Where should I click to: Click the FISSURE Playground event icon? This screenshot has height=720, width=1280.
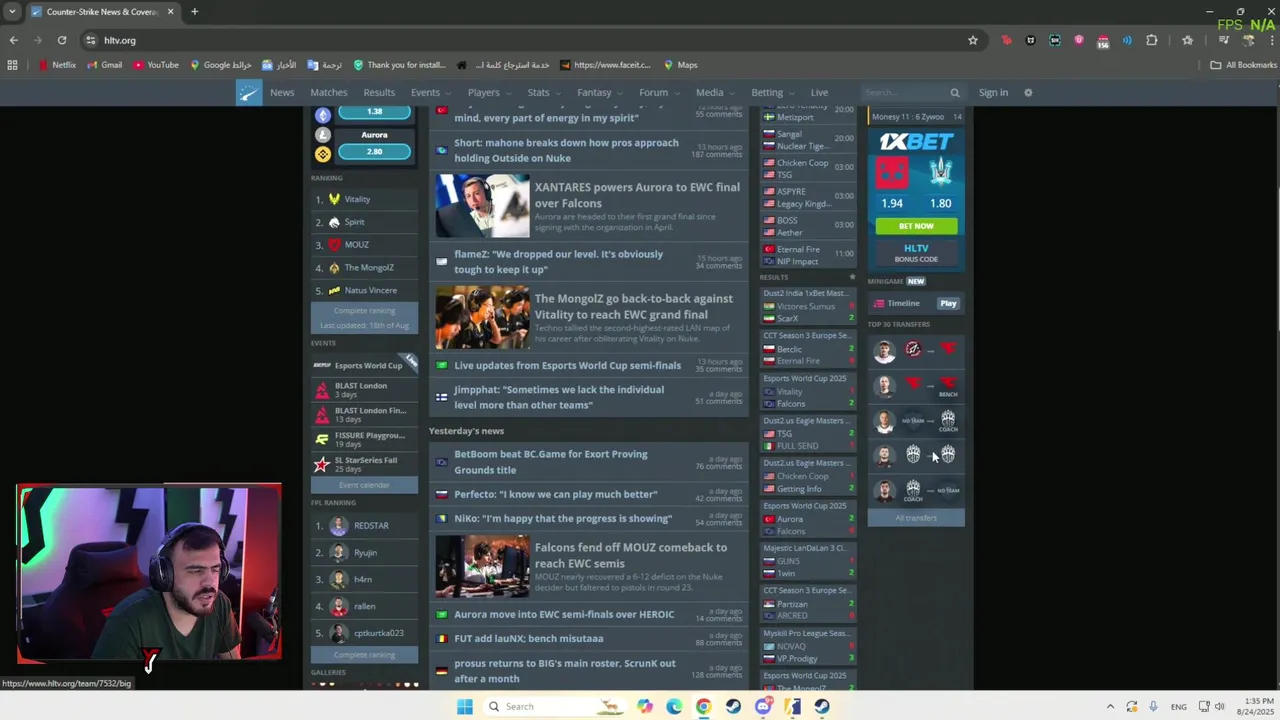tap(322, 439)
